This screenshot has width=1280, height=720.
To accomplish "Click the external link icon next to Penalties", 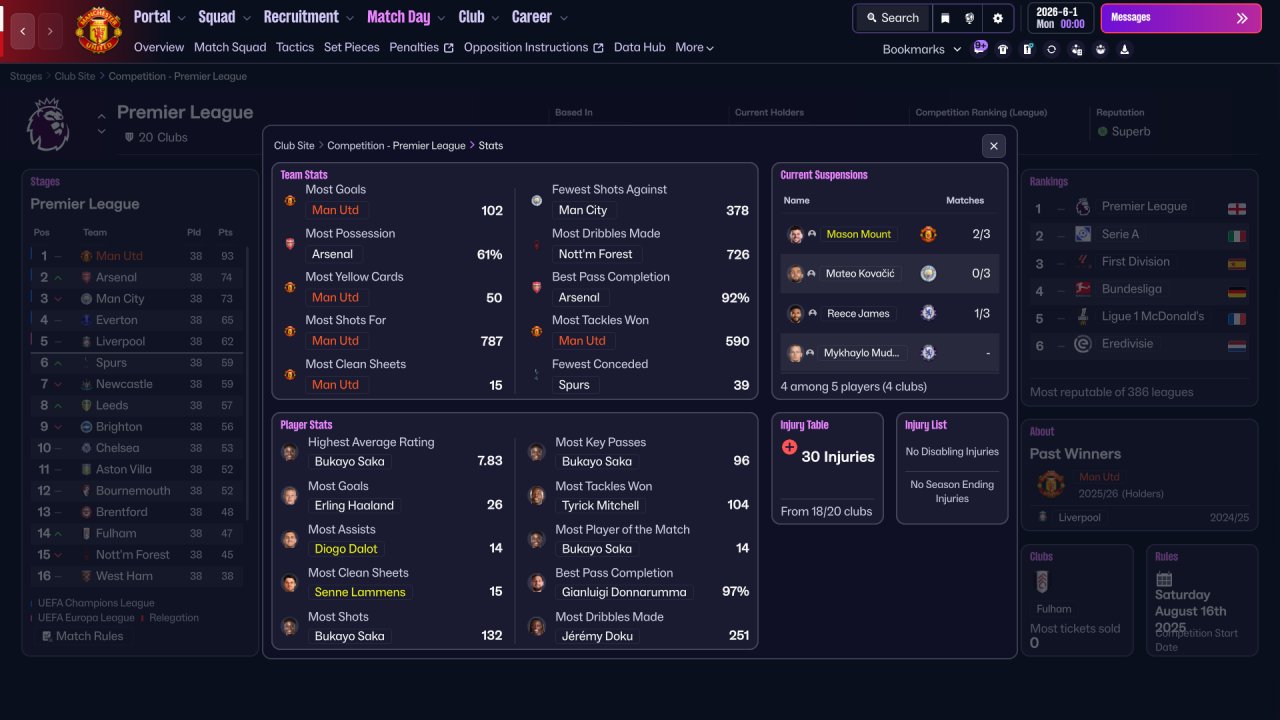I will 449,48.
